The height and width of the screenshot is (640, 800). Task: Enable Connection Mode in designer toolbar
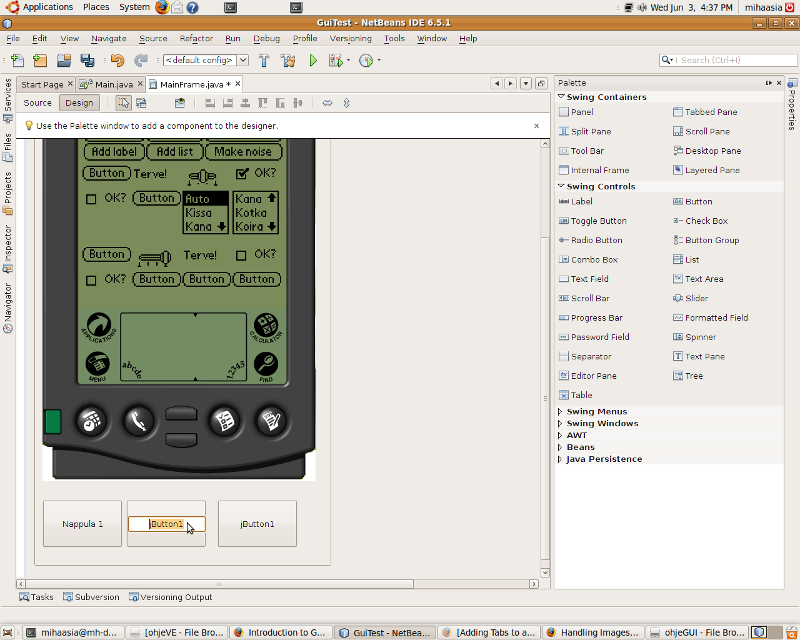point(141,103)
